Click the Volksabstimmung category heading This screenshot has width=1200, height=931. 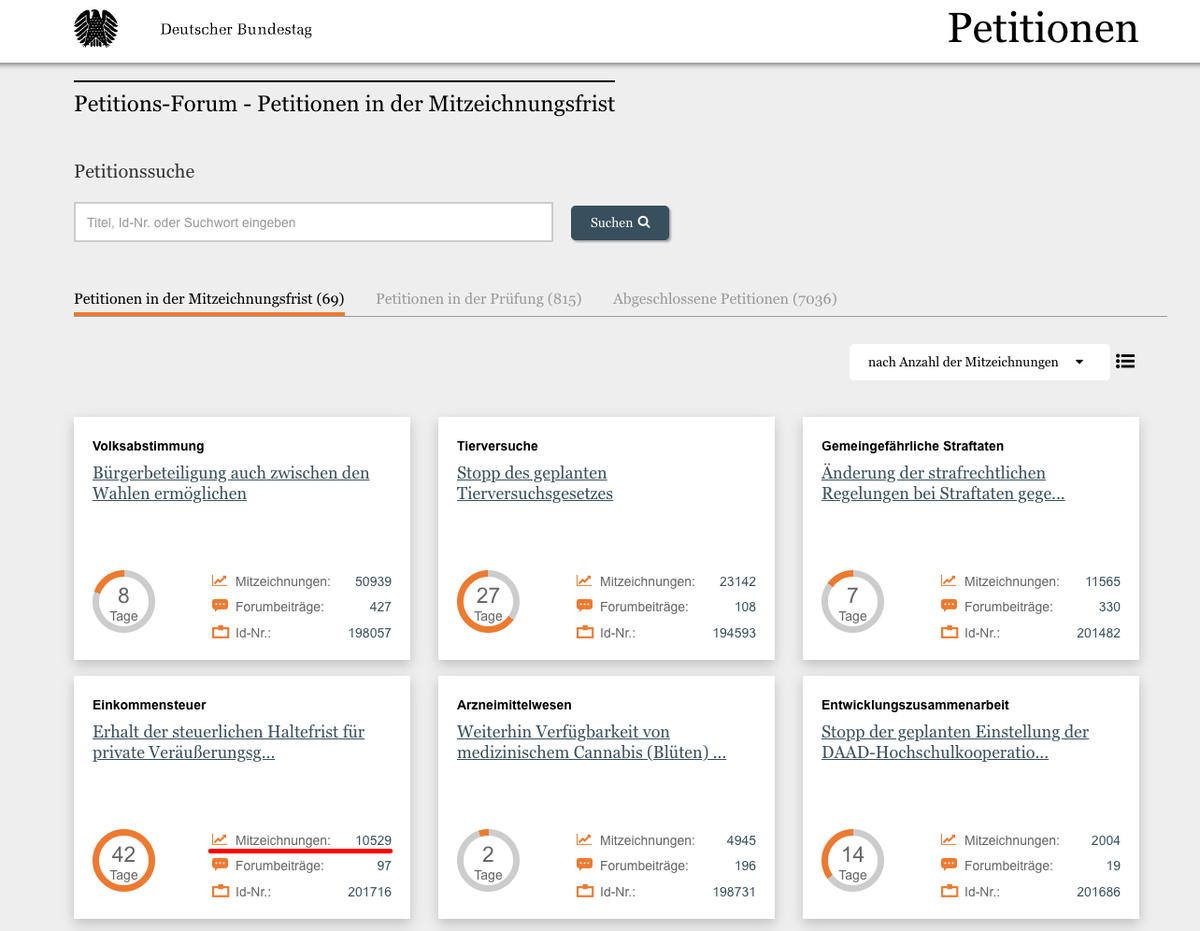[x=148, y=446]
